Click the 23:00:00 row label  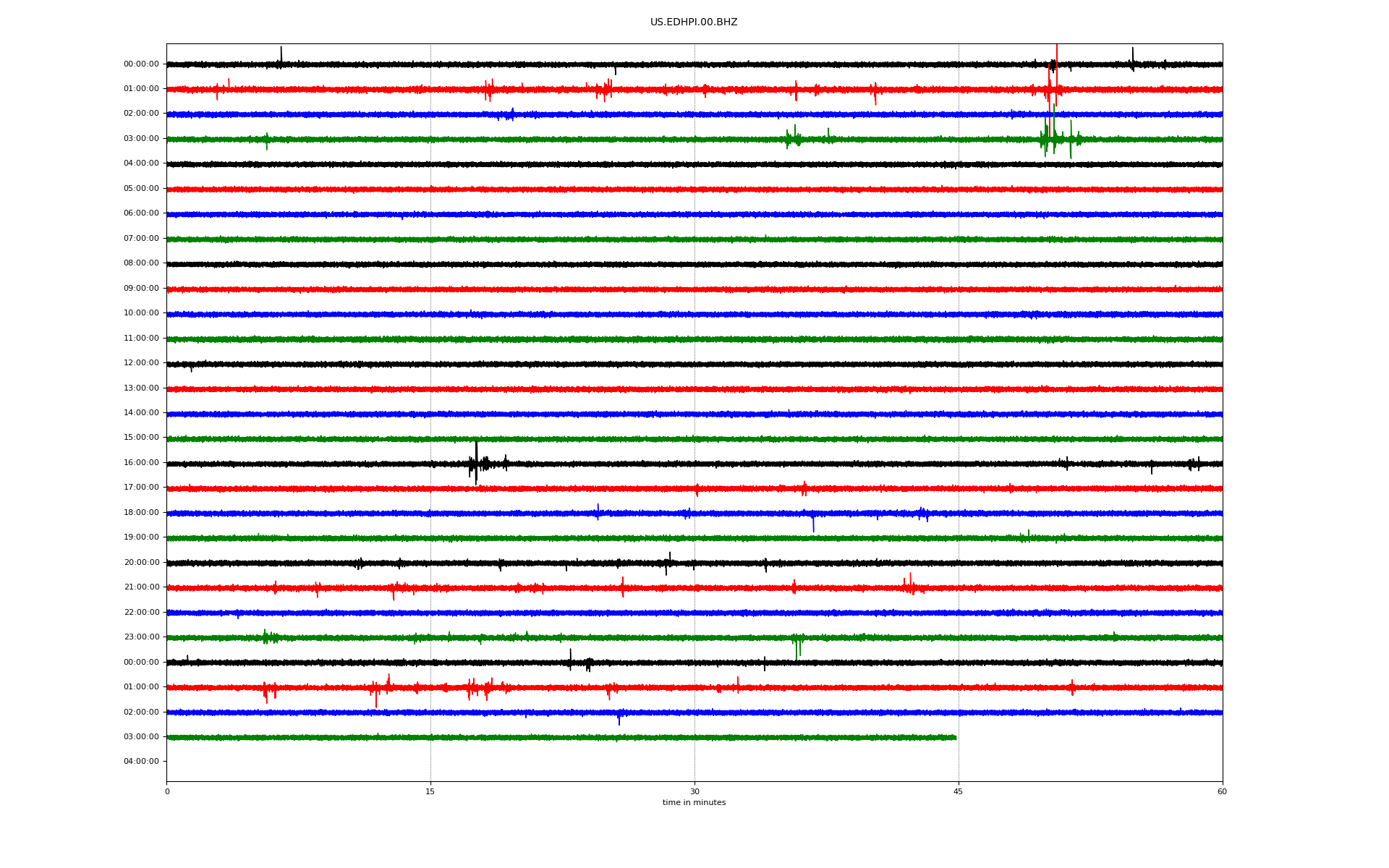point(141,637)
